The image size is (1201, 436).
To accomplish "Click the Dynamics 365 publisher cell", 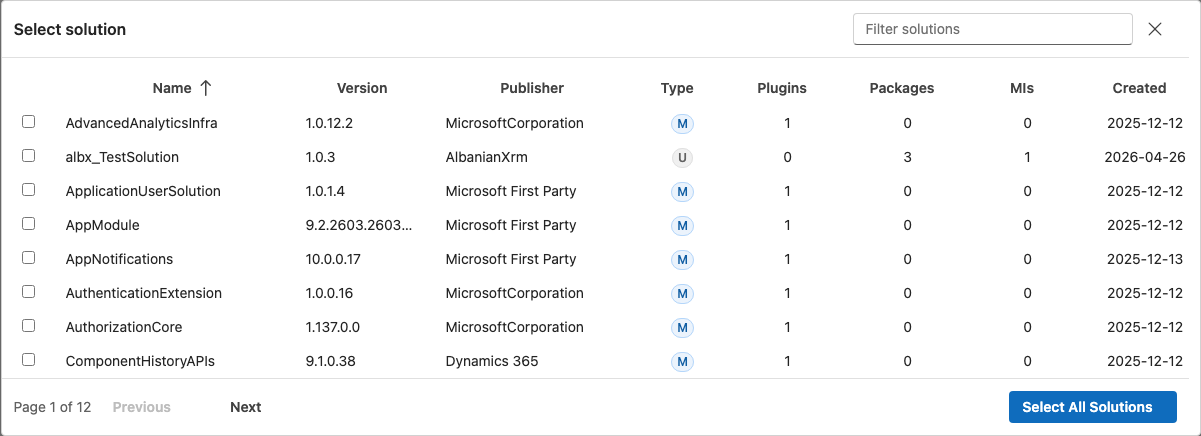I will pyautogui.click(x=492, y=361).
